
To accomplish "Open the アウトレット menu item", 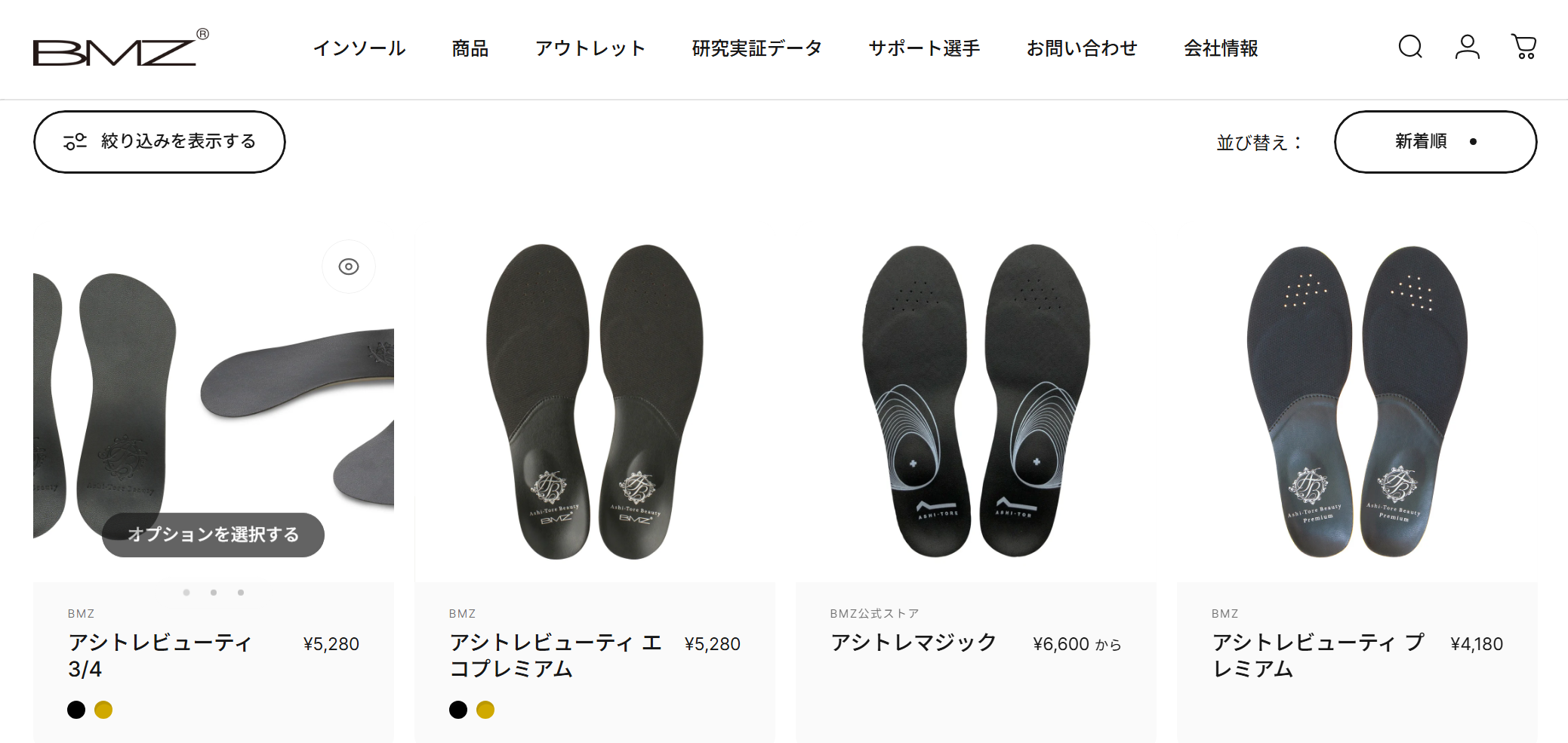I will [x=590, y=48].
